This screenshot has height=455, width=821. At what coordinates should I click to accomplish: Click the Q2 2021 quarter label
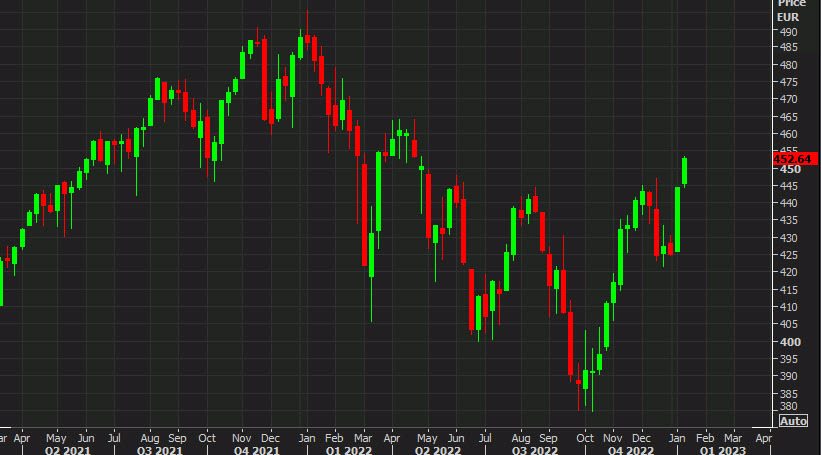tap(68, 450)
